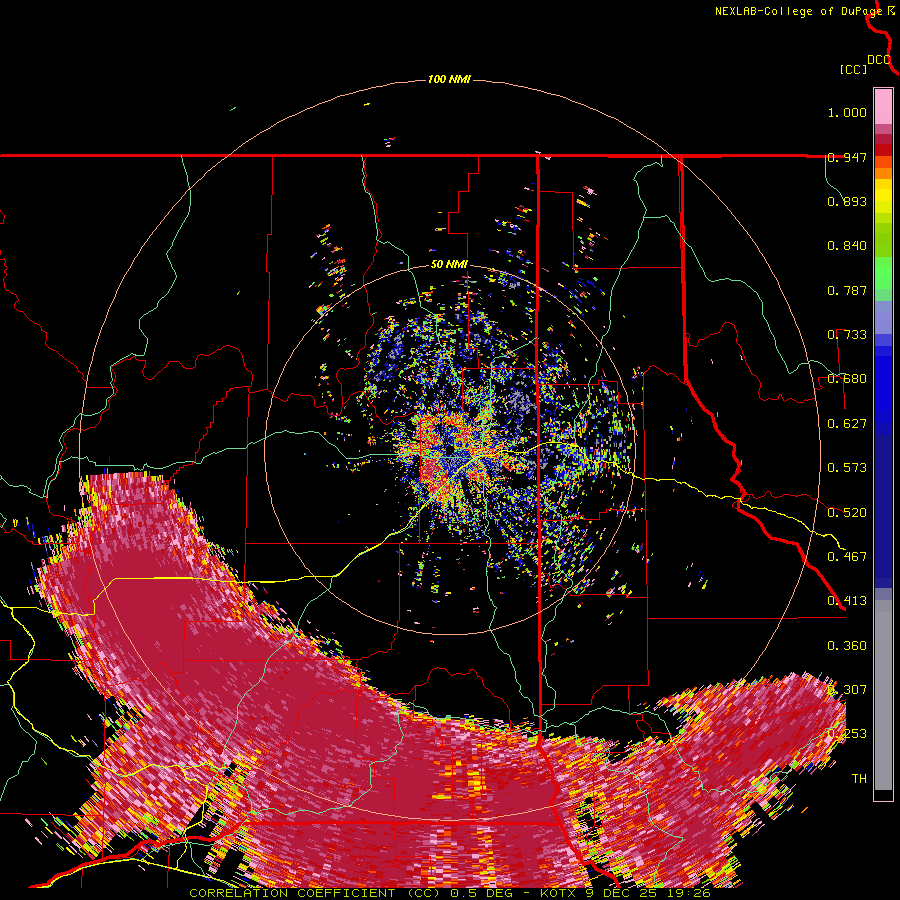900x900 pixels.
Task: Select the 0.520 legend value
Action: (x=847, y=513)
